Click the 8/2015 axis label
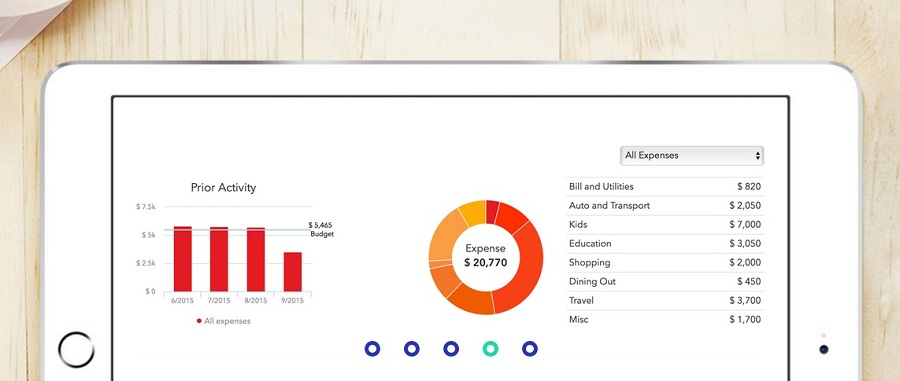 coord(256,301)
